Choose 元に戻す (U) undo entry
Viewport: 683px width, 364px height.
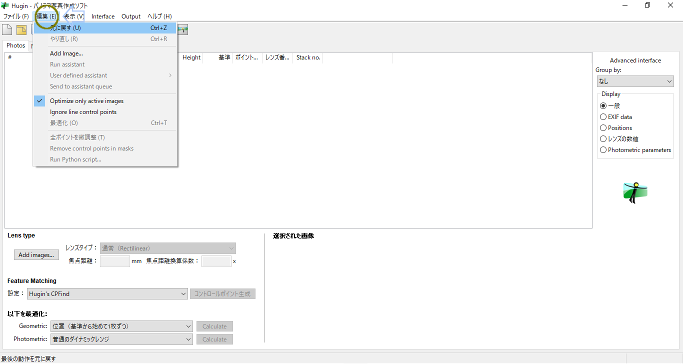(105, 27)
